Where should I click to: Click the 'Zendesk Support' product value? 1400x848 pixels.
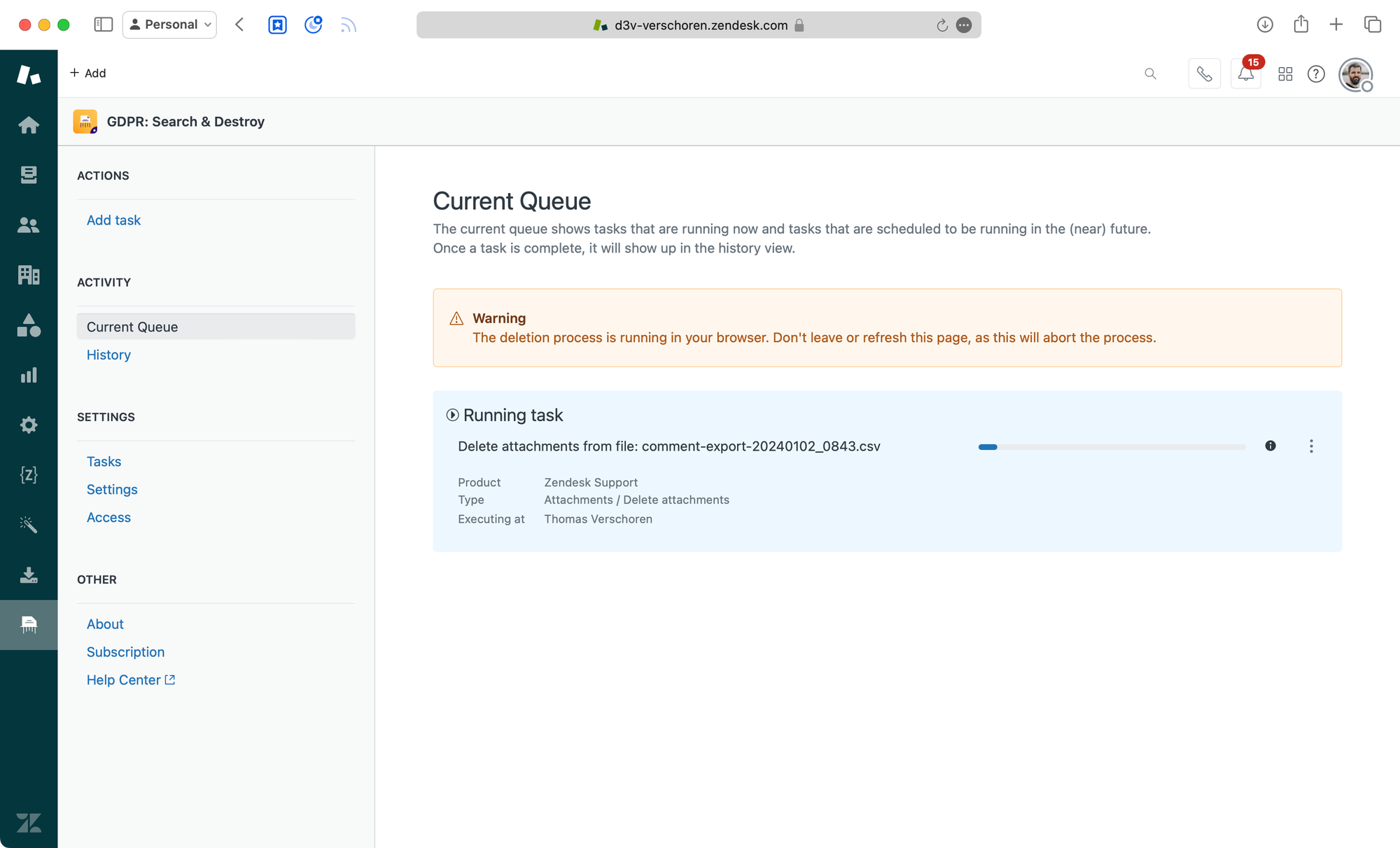(591, 483)
